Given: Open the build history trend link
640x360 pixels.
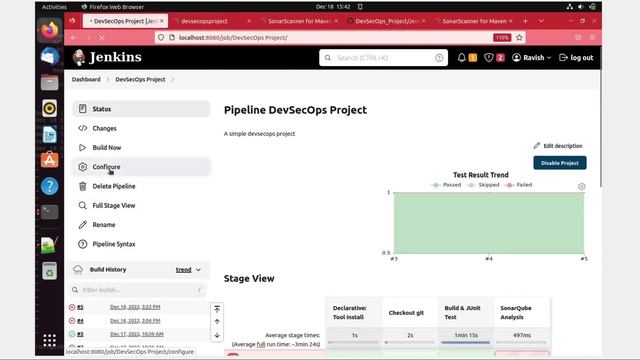Looking at the screenshot, I should (x=183, y=270).
